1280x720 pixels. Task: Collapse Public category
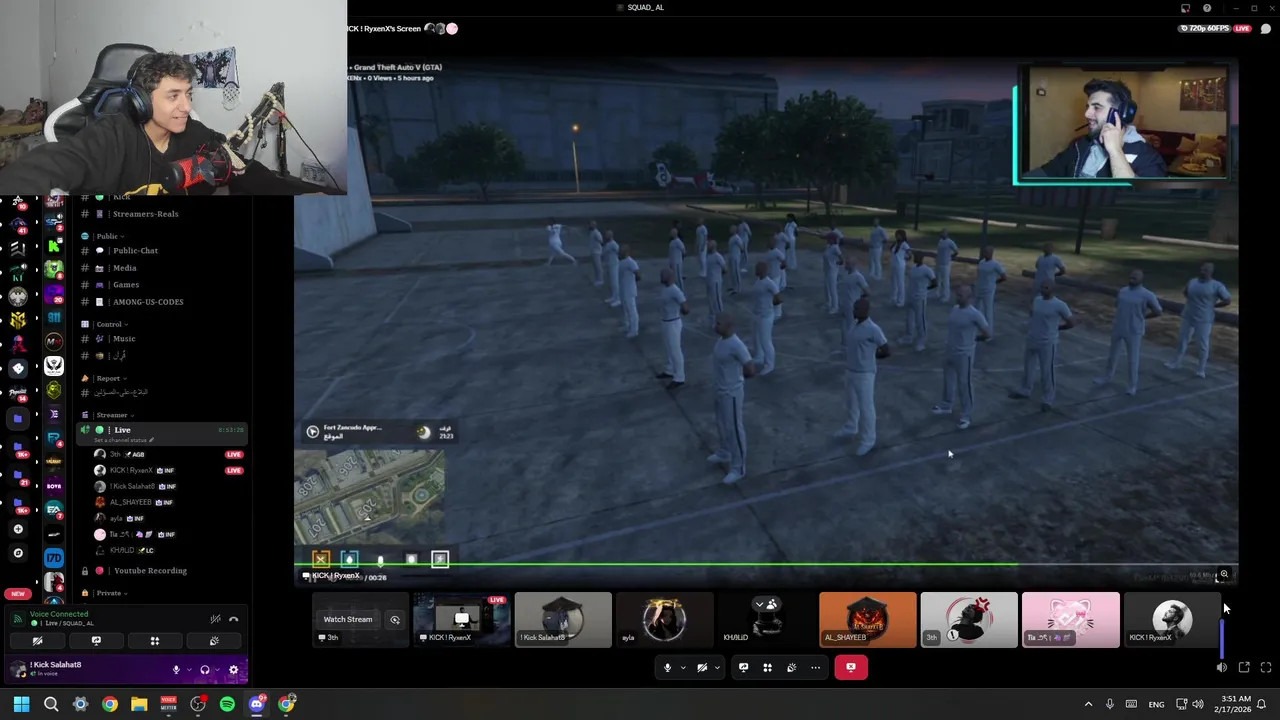(x=109, y=236)
